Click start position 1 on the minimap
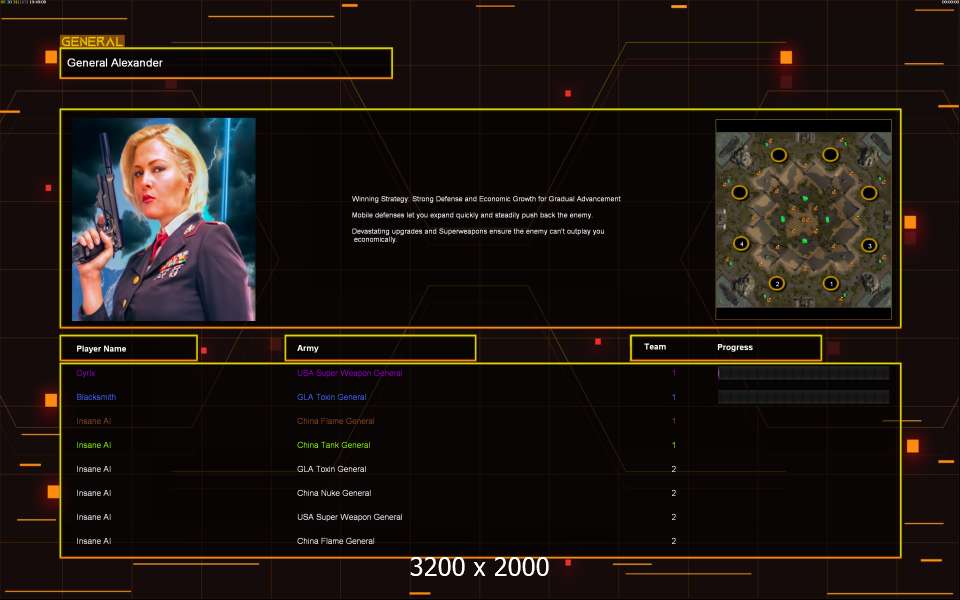 [x=830, y=283]
